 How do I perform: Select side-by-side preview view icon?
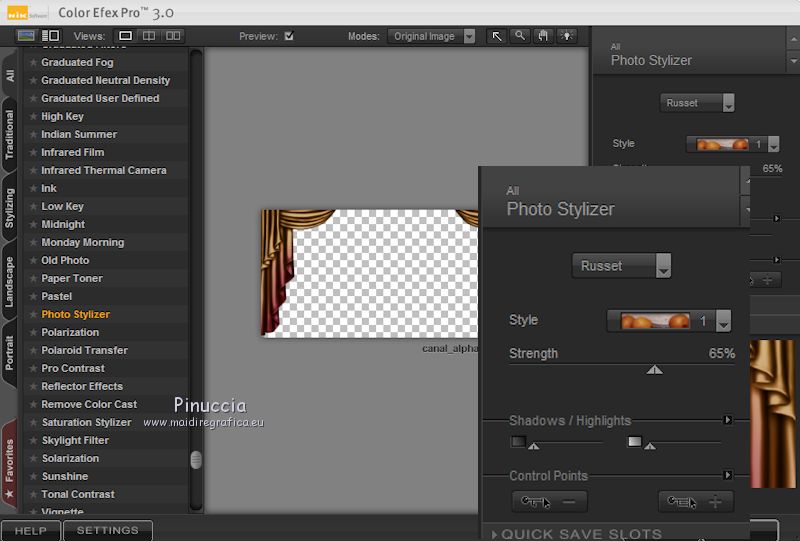(173, 36)
